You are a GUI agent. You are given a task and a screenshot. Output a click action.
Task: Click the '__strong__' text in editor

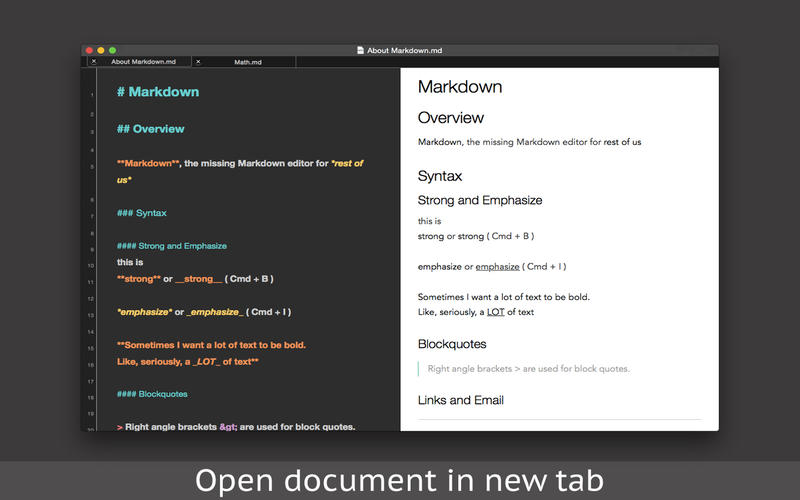[198, 279]
